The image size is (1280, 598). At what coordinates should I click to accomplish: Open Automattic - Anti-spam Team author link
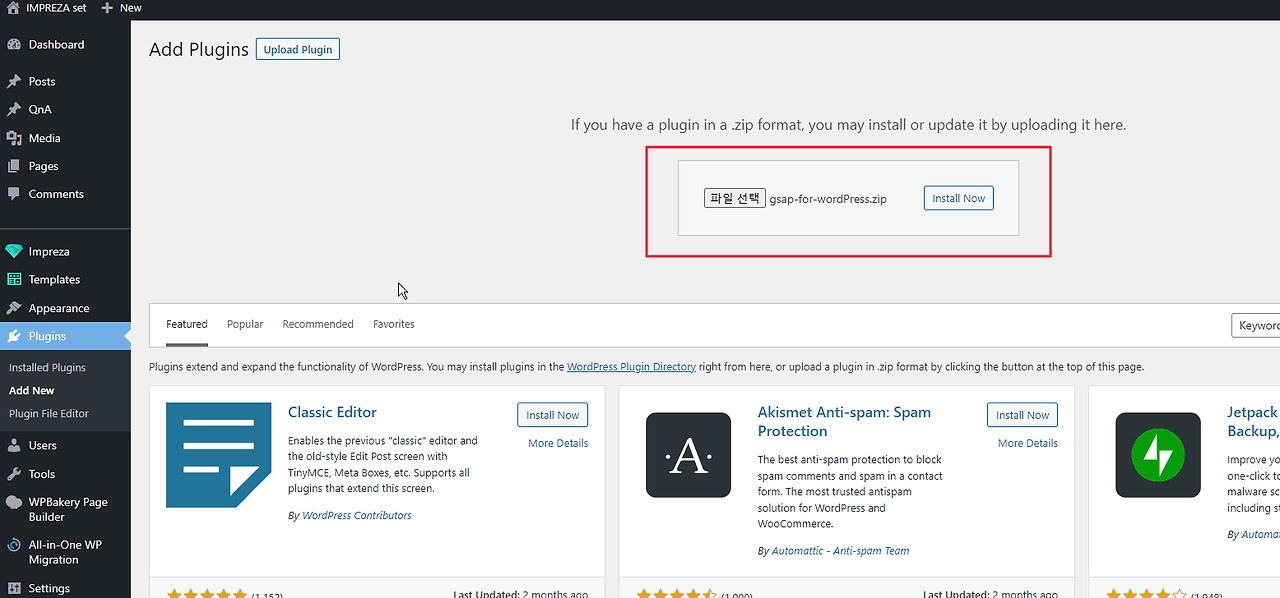tap(841, 551)
